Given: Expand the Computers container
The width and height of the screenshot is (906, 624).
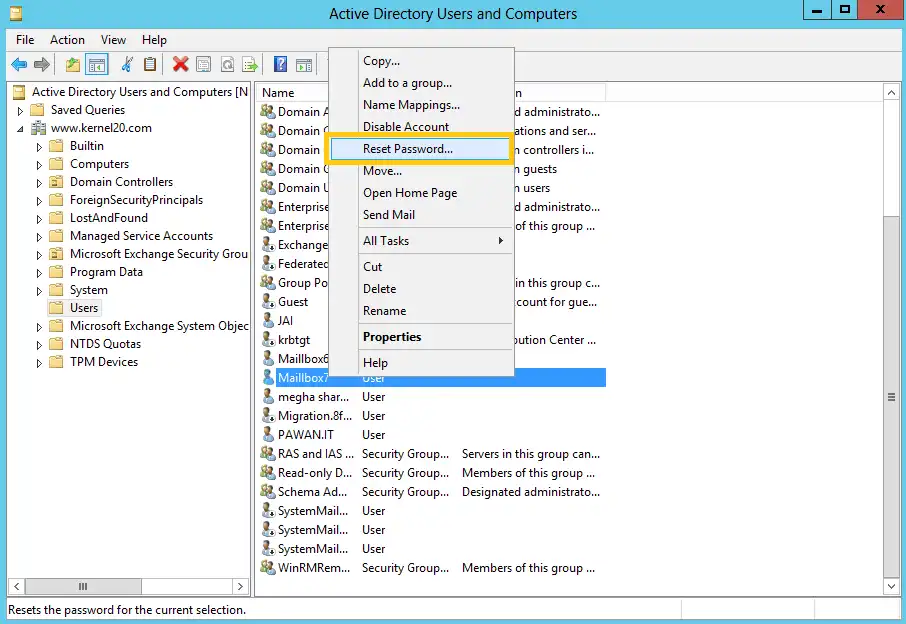Looking at the screenshot, I should pyautogui.click(x=39, y=165).
